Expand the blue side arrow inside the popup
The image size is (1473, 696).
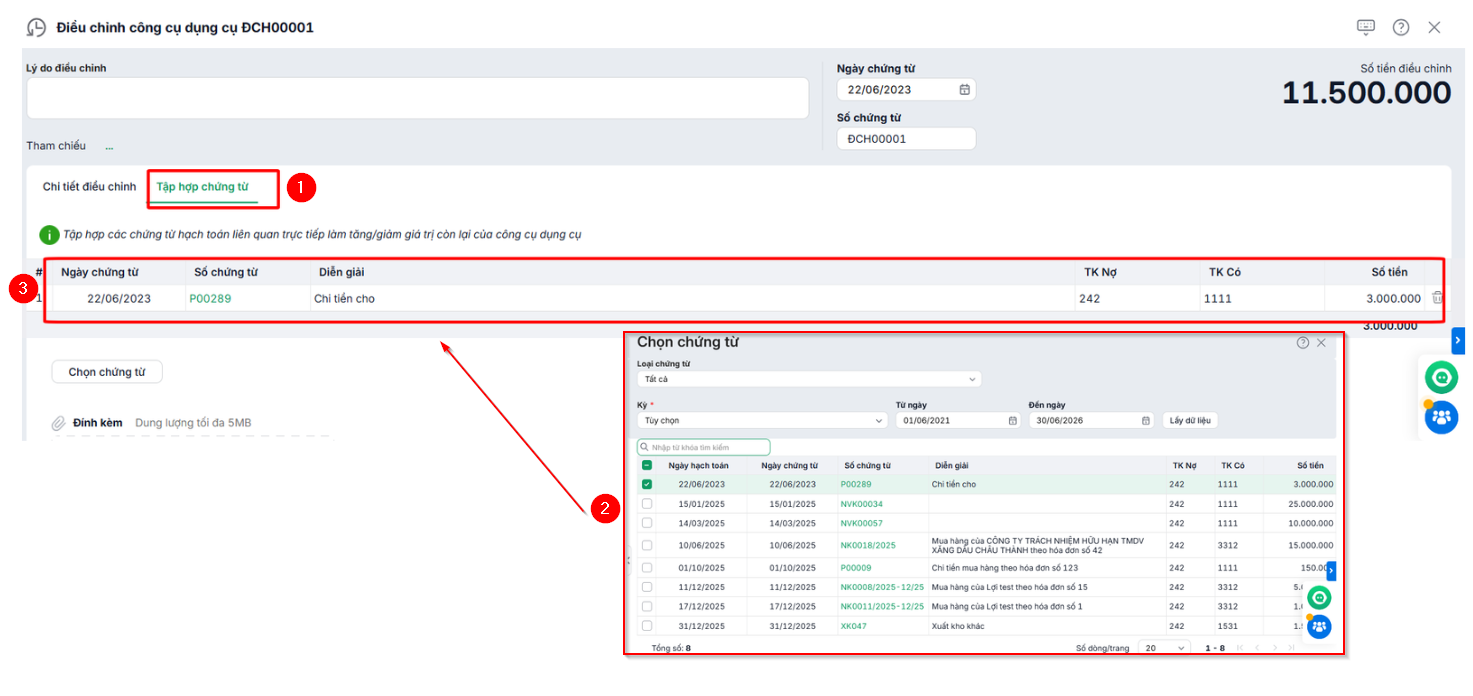tap(1331, 571)
